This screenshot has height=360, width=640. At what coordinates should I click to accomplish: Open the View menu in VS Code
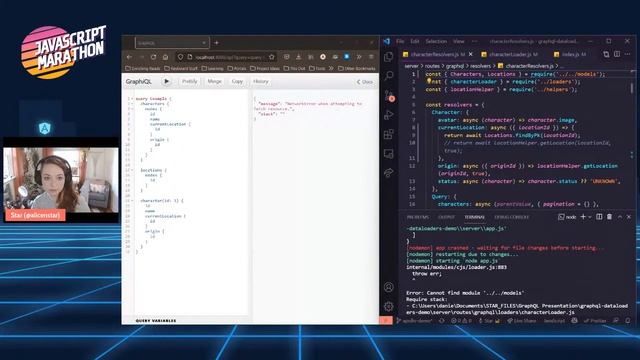(x=458, y=41)
